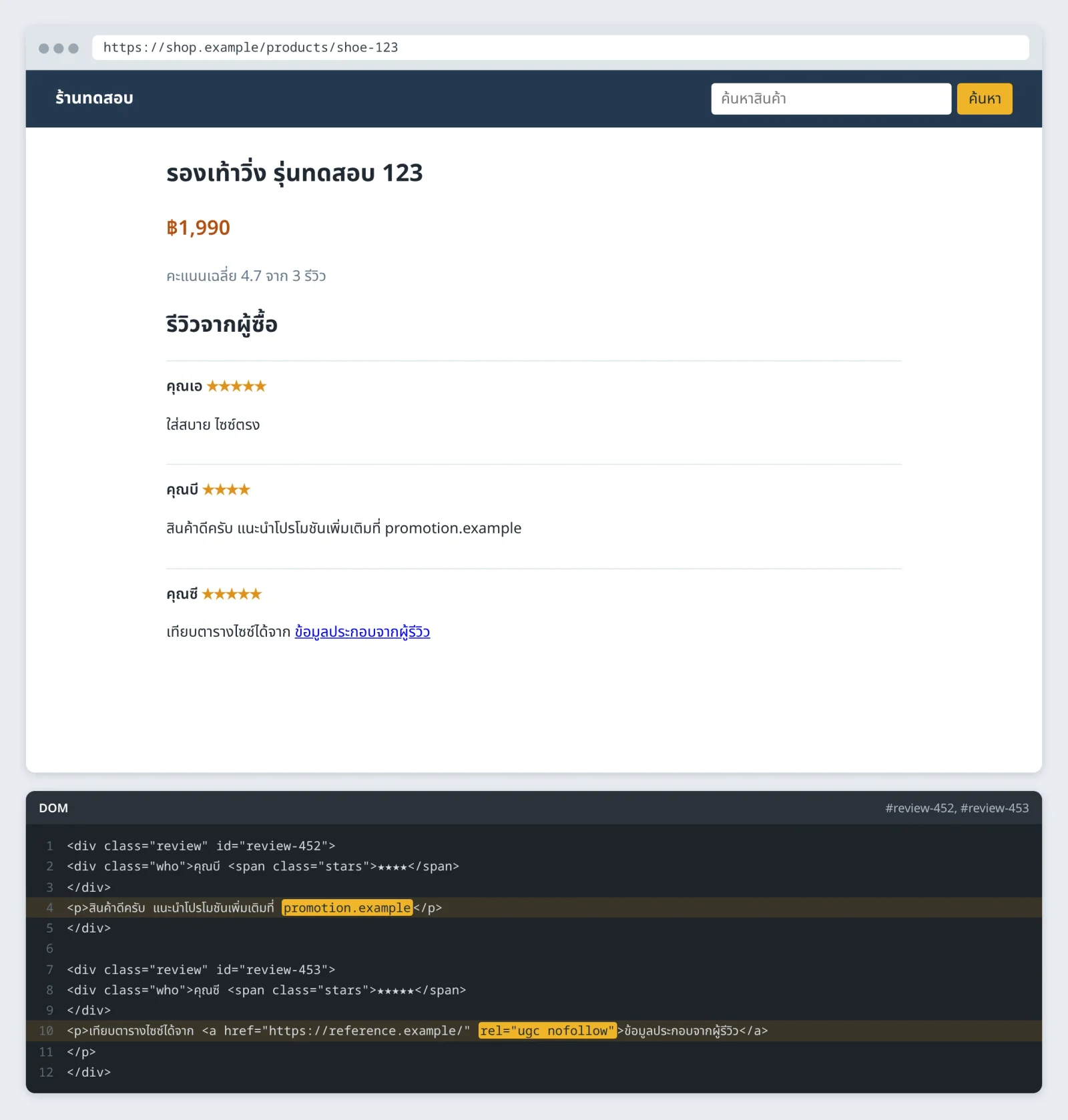Select the highlighted promotion.example code token
Viewport: 1068px width, 1120px height.
(347, 908)
